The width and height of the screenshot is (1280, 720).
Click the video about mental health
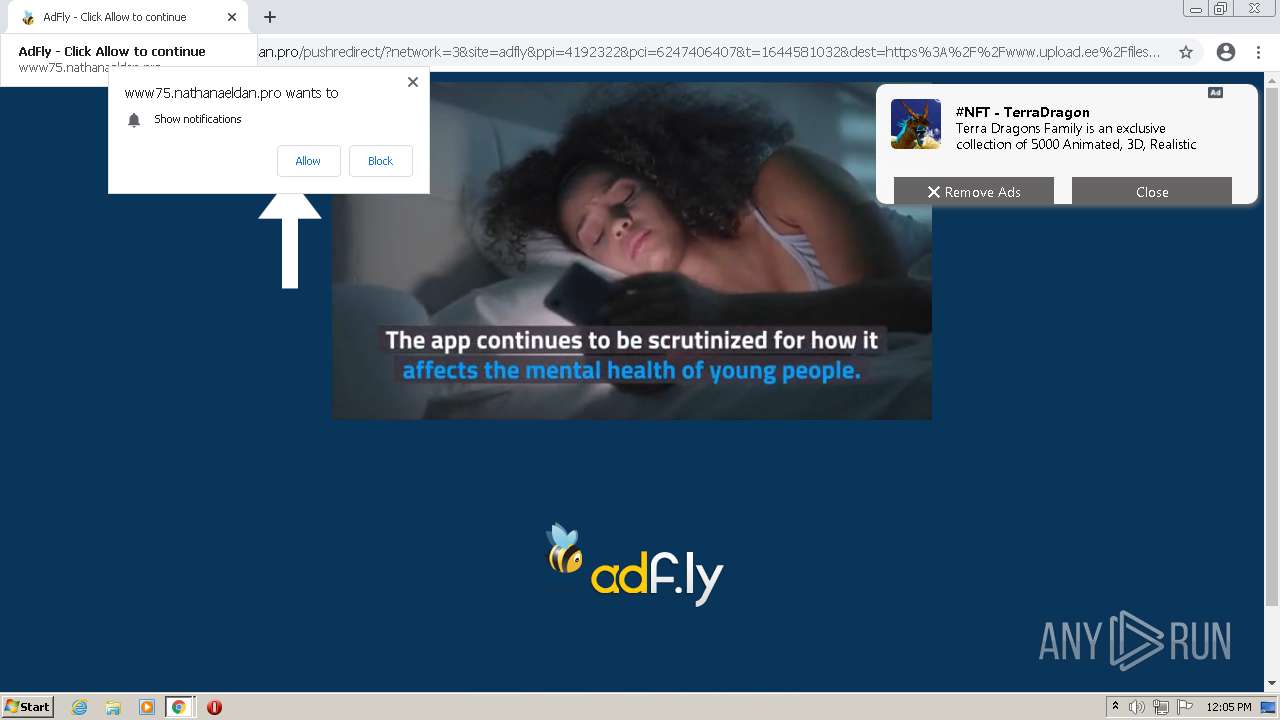click(632, 250)
